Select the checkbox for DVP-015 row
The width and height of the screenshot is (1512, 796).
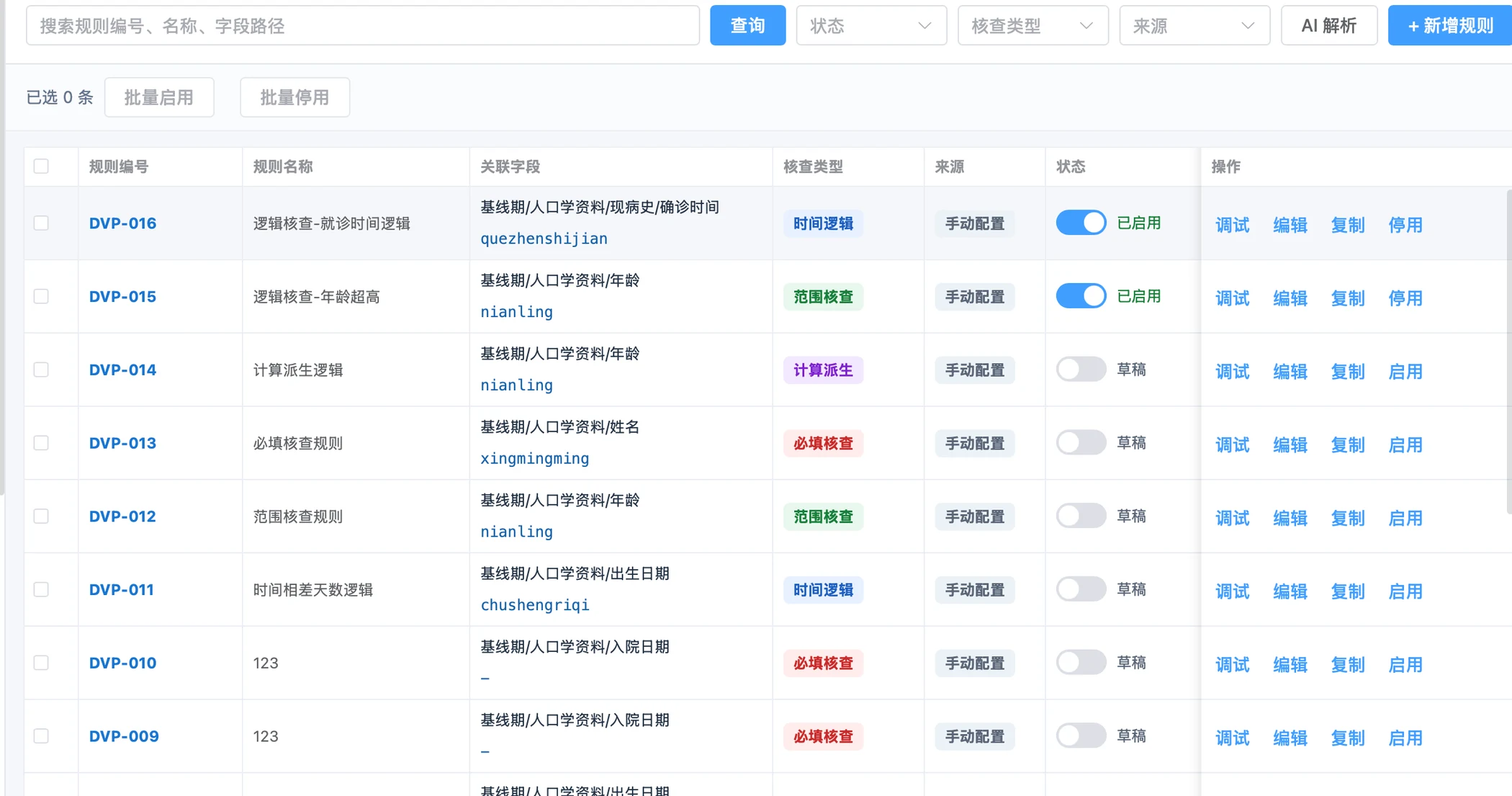[41, 297]
